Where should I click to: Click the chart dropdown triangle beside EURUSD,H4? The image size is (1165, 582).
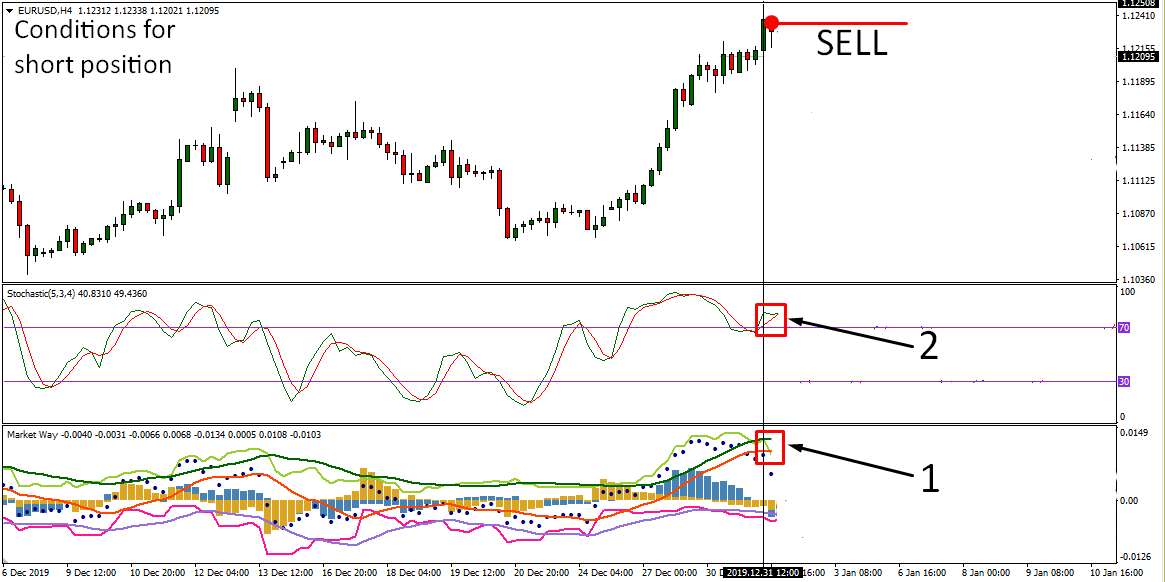7,11
